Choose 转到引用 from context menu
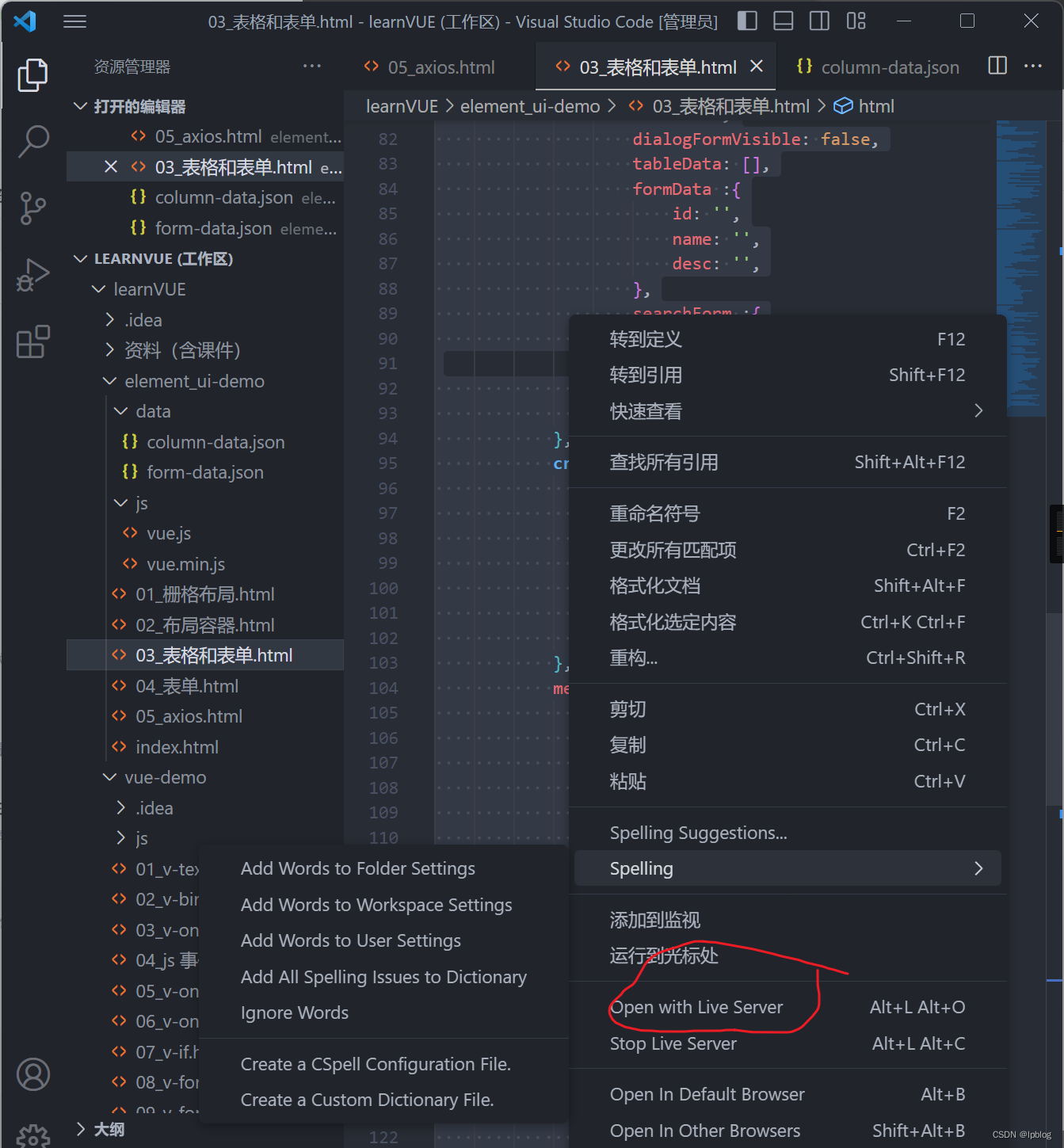Screen dimensions: 1064x1148 [788, 375]
